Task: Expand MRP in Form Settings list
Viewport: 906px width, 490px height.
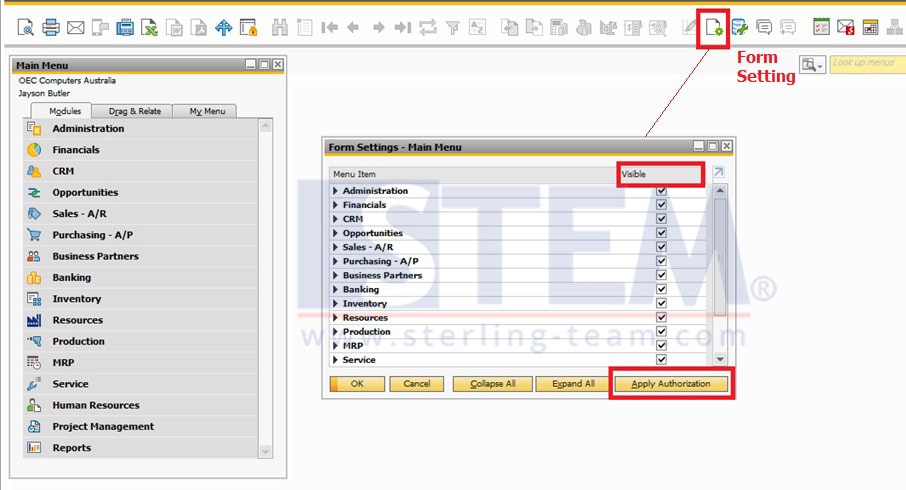Action: coord(335,346)
